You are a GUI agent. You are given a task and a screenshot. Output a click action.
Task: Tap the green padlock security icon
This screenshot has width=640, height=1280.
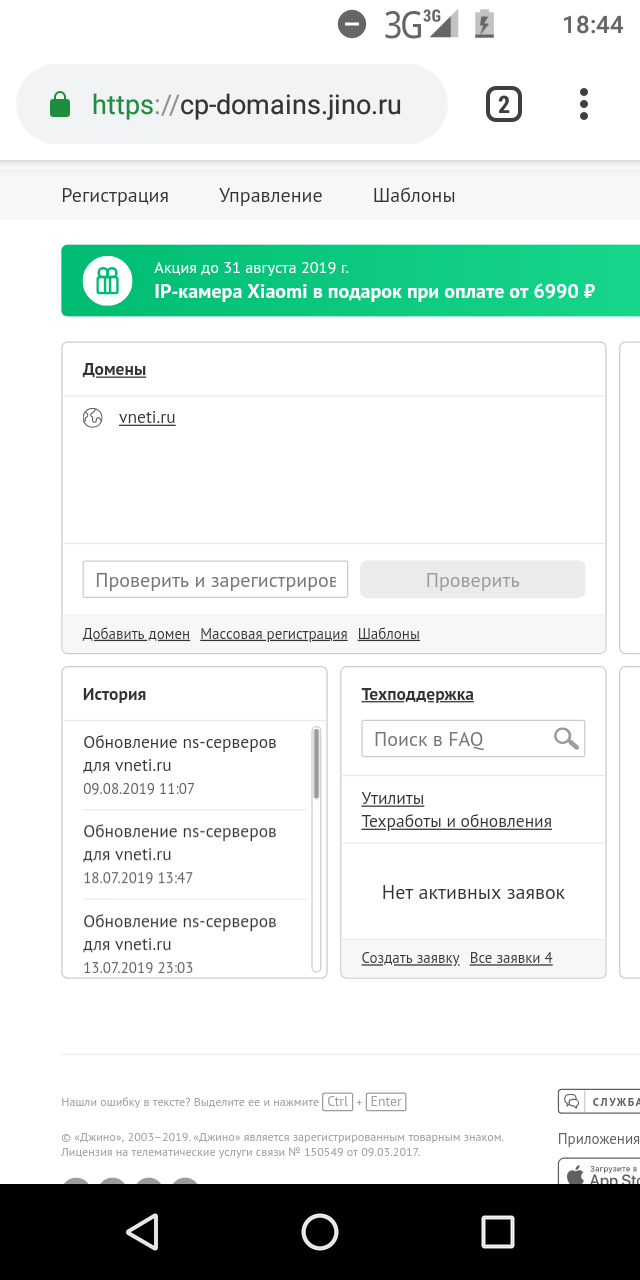click(x=60, y=105)
